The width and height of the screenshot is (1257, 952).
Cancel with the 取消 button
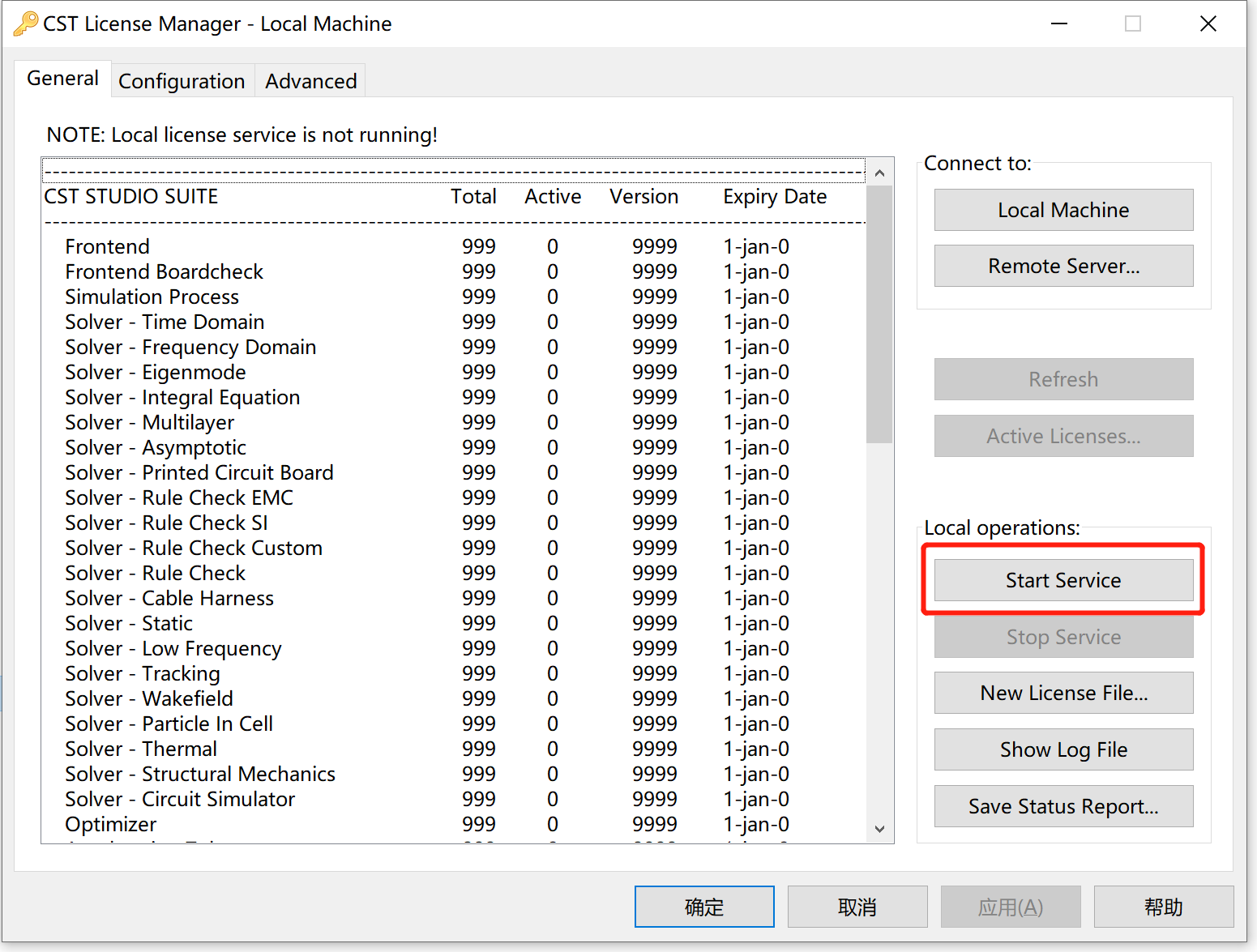pos(857,907)
